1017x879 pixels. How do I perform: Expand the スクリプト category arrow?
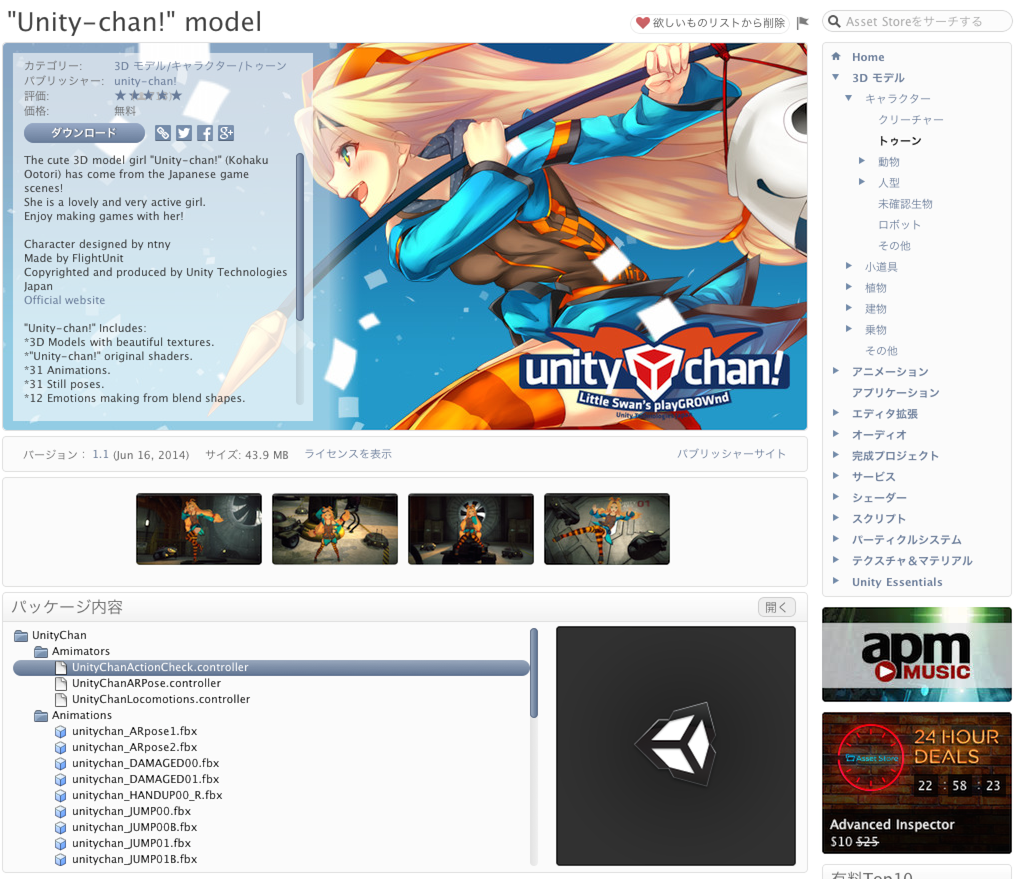(836, 518)
